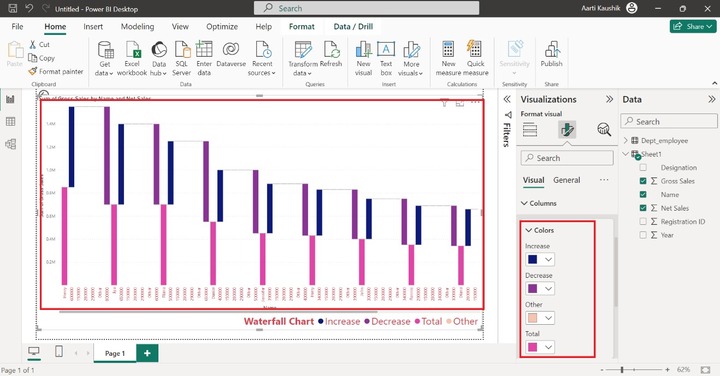Open the Enter data table tool
The image size is (720, 376).
(x=204, y=58)
